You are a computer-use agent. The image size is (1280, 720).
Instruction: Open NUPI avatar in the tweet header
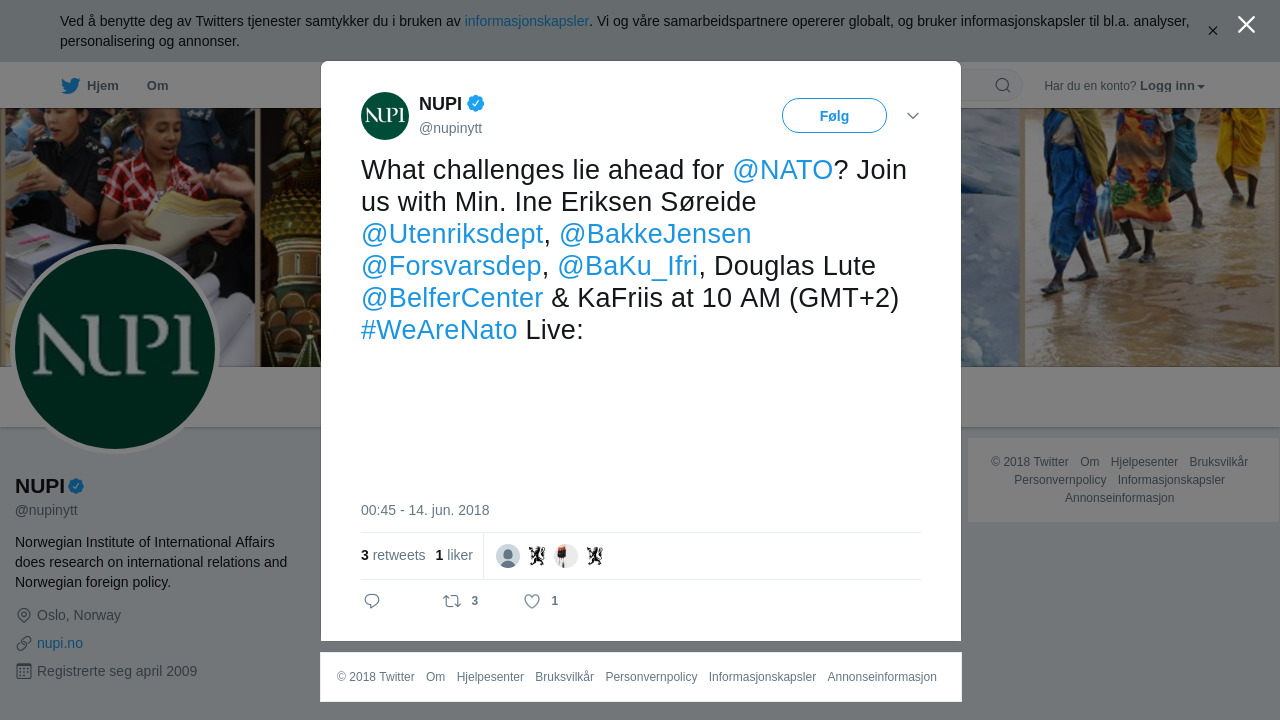(x=385, y=116)
